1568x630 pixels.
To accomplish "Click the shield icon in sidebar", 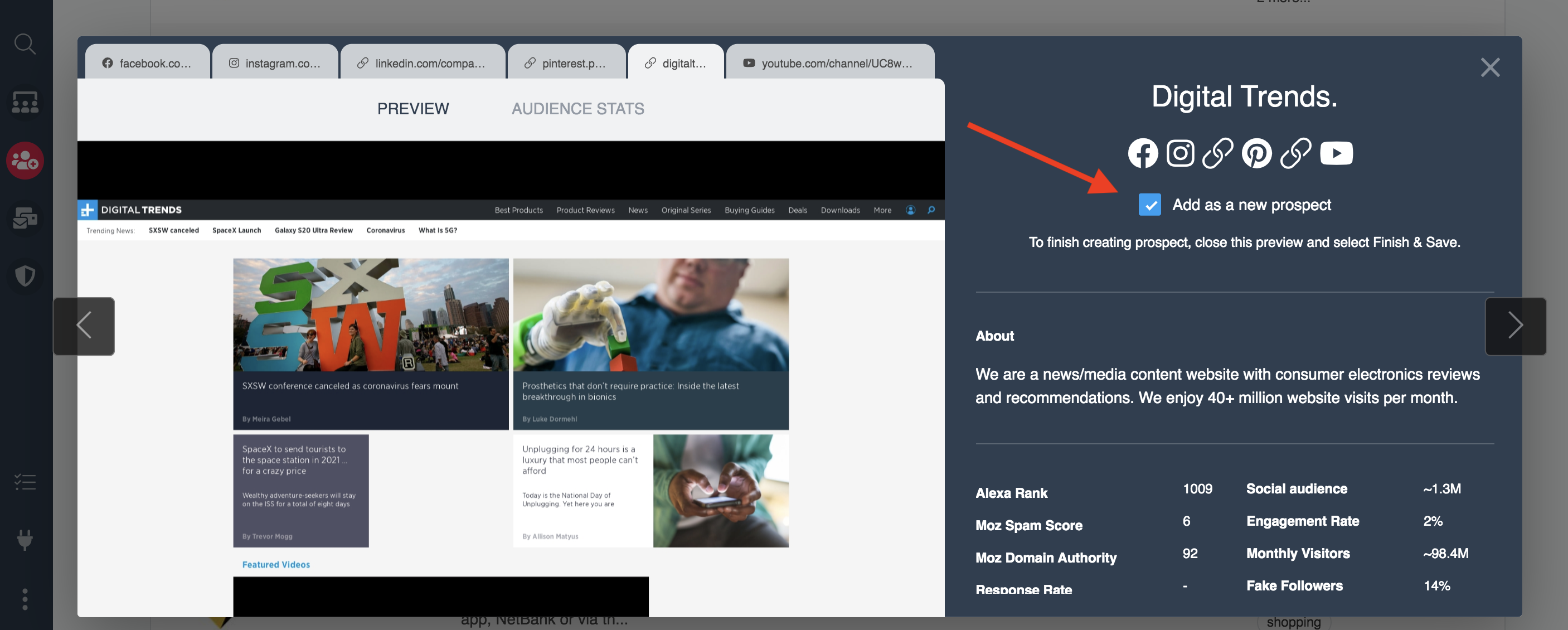I will pyautogui.click(x=25, y=276).
